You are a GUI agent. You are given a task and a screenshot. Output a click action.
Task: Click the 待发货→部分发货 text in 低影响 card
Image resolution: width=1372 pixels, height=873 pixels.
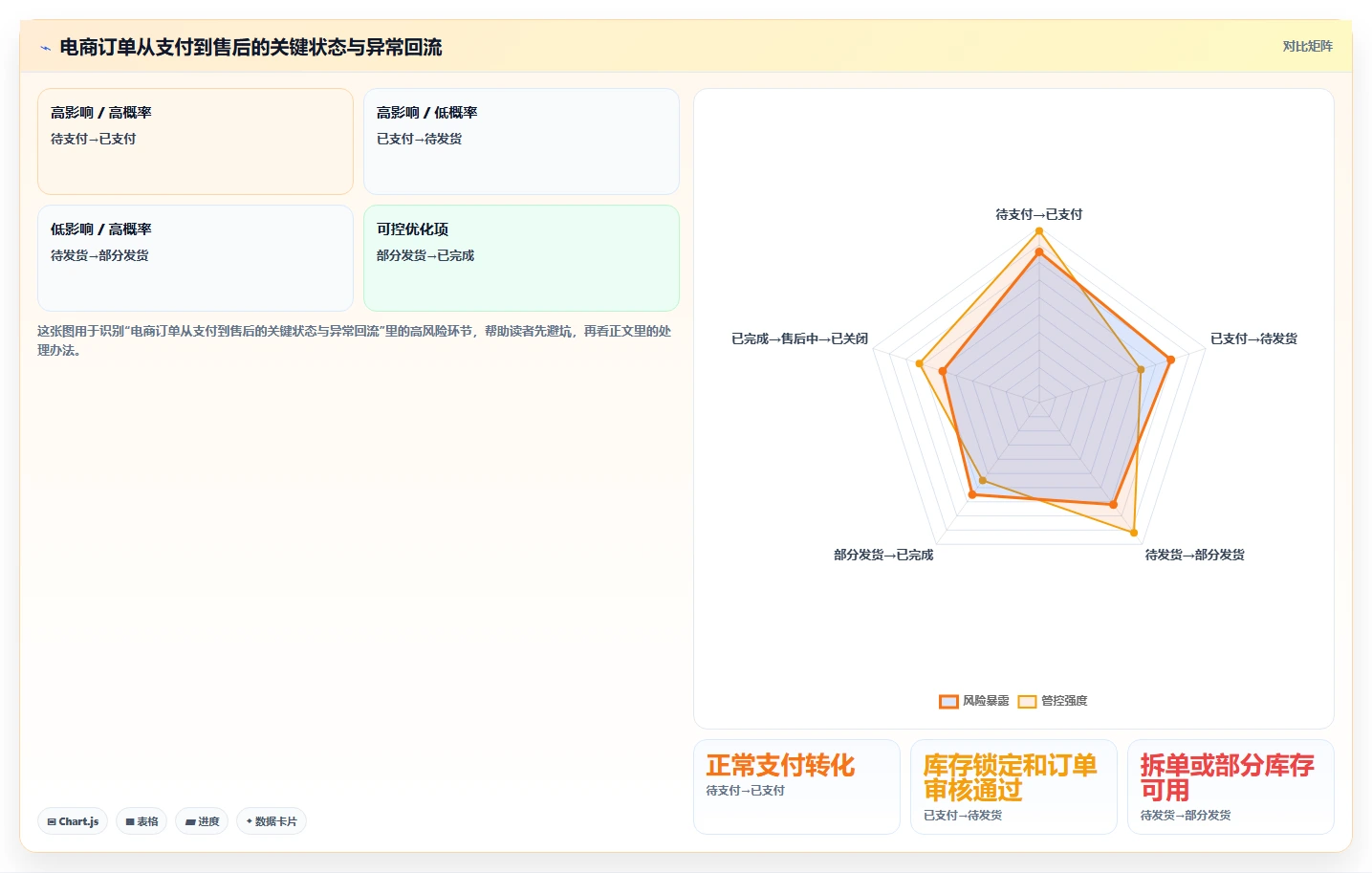pyautogui.click(x=99, y=255)
